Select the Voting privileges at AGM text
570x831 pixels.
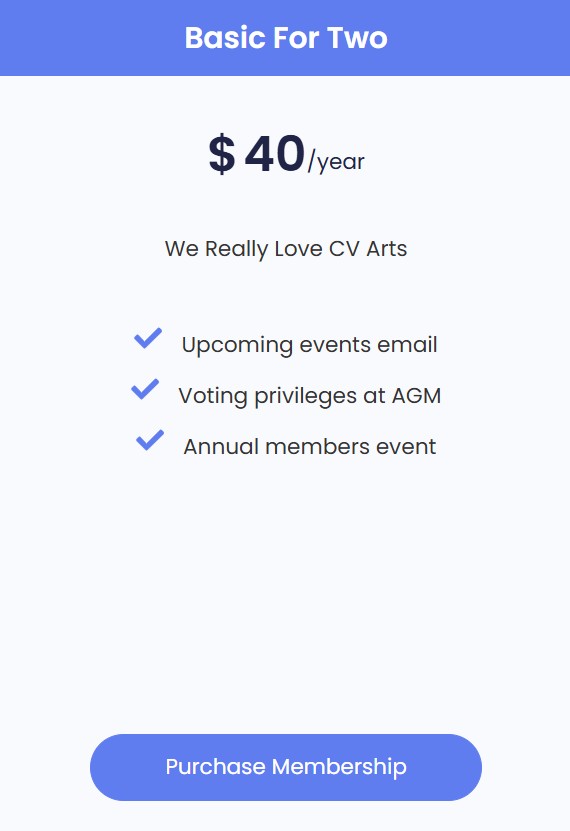[309, 396]
